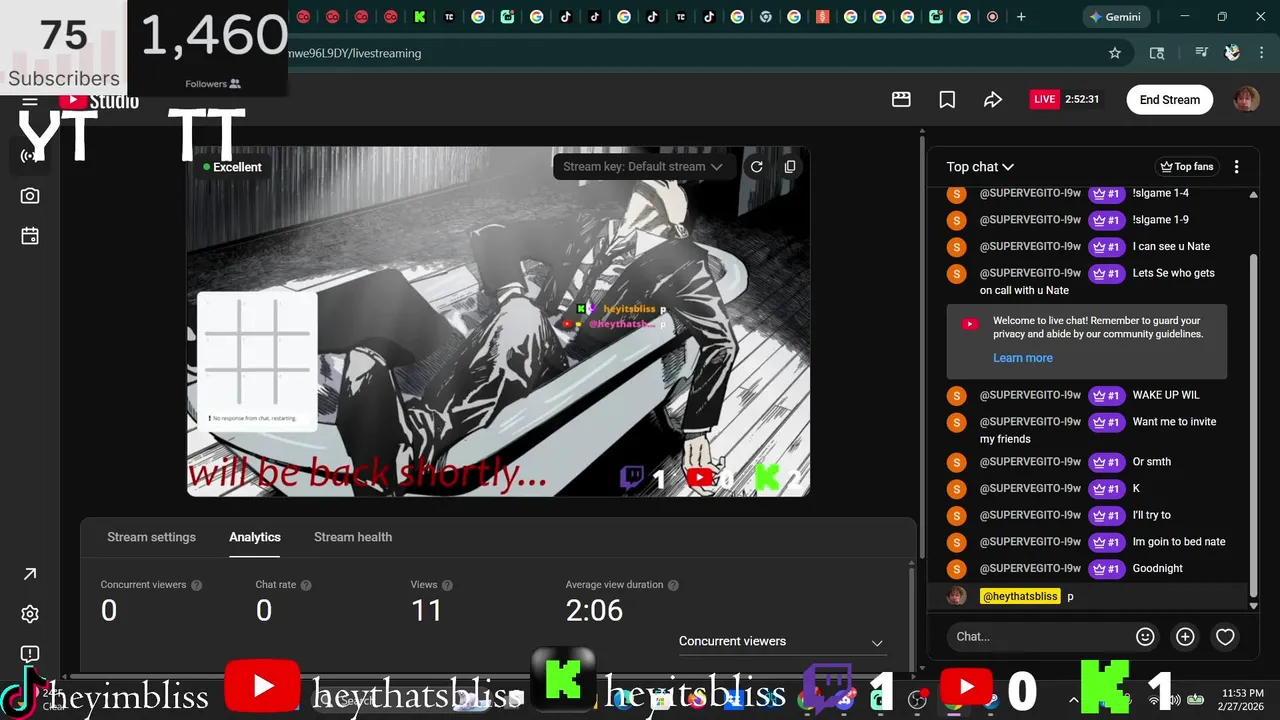Click the chat message "WAKE UP WIL"
Image resolution: width=1280 pixels, height=720 pixels.
pyautogui.click(x=1166, y=395)
